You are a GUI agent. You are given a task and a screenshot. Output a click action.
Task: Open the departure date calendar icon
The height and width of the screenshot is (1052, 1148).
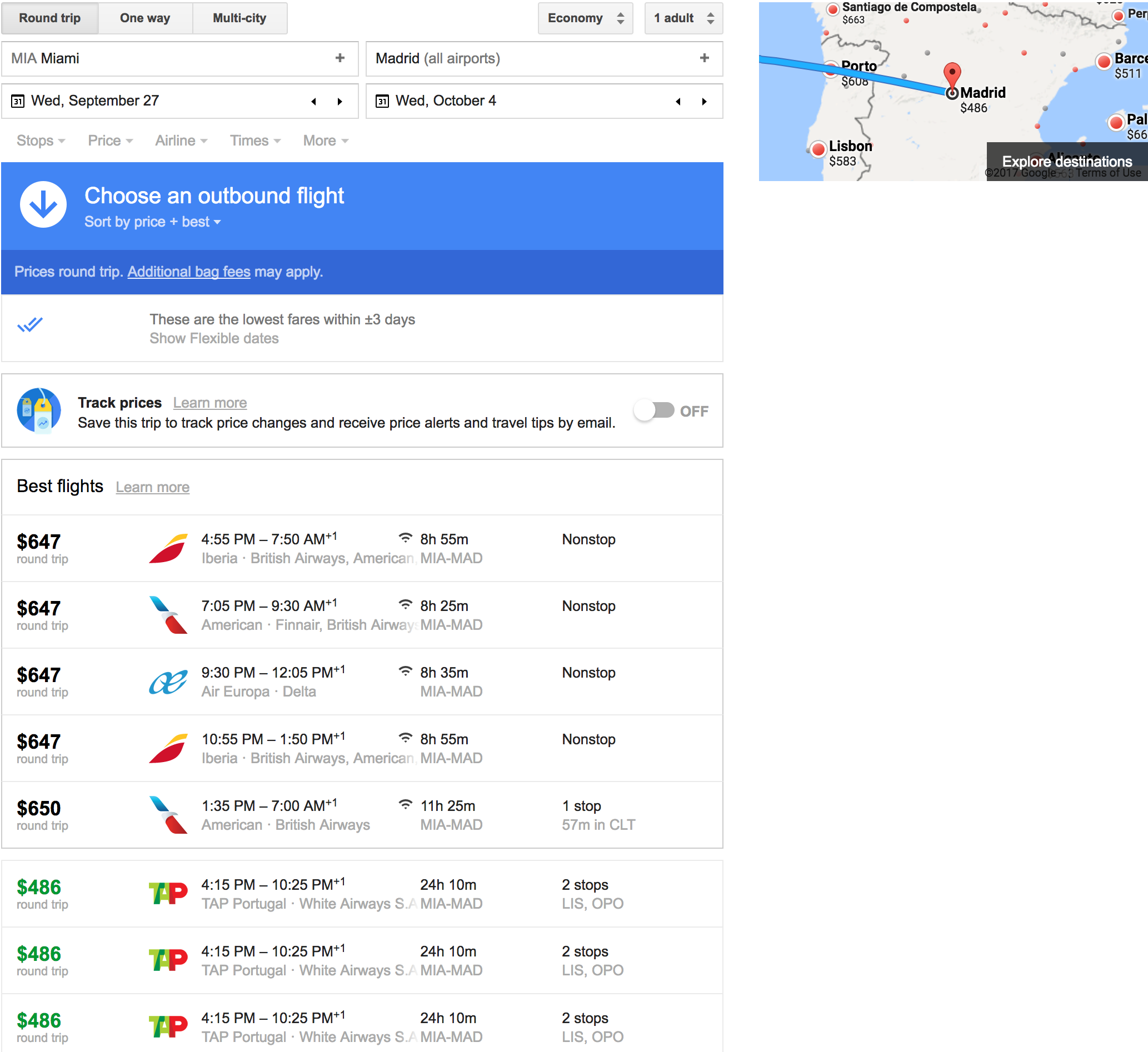[x=18, y=101]
